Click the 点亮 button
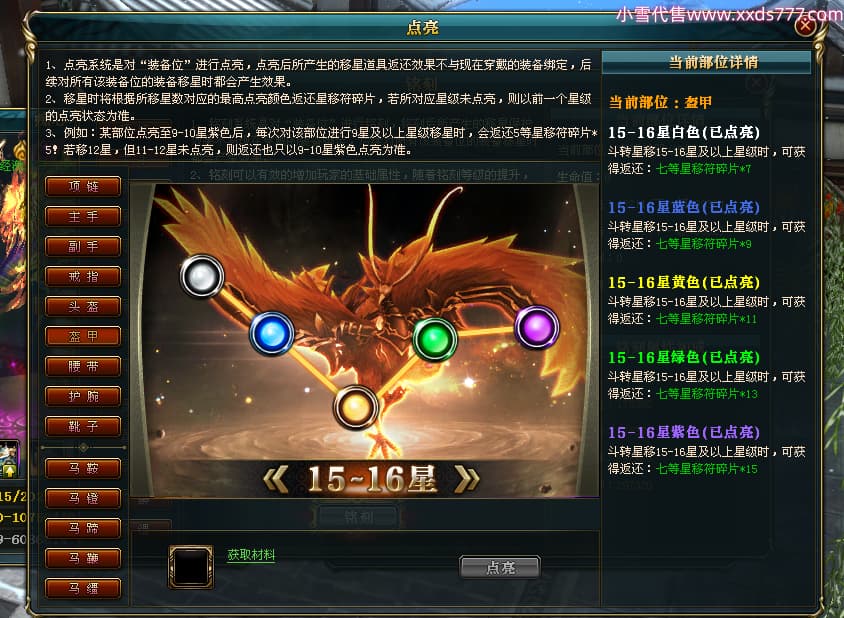 [500, 567]
